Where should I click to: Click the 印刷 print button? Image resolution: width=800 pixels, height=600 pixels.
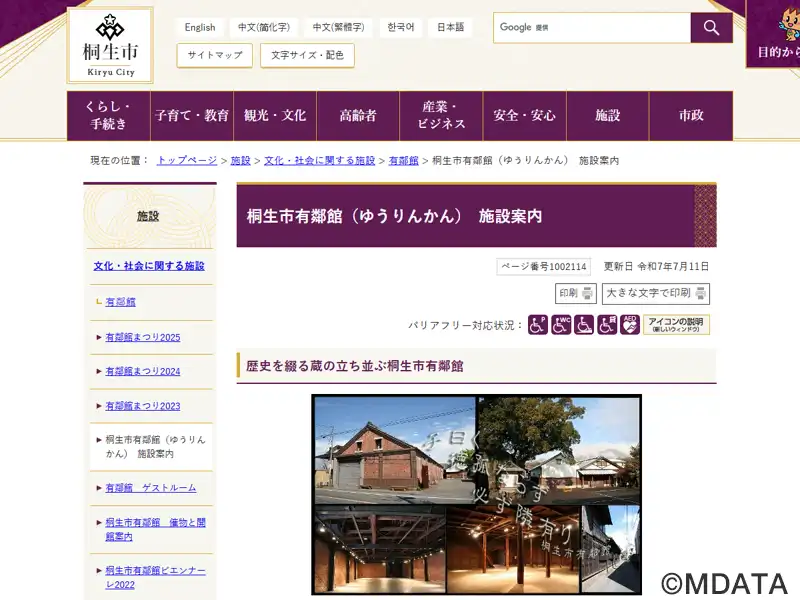coord(576,293)
